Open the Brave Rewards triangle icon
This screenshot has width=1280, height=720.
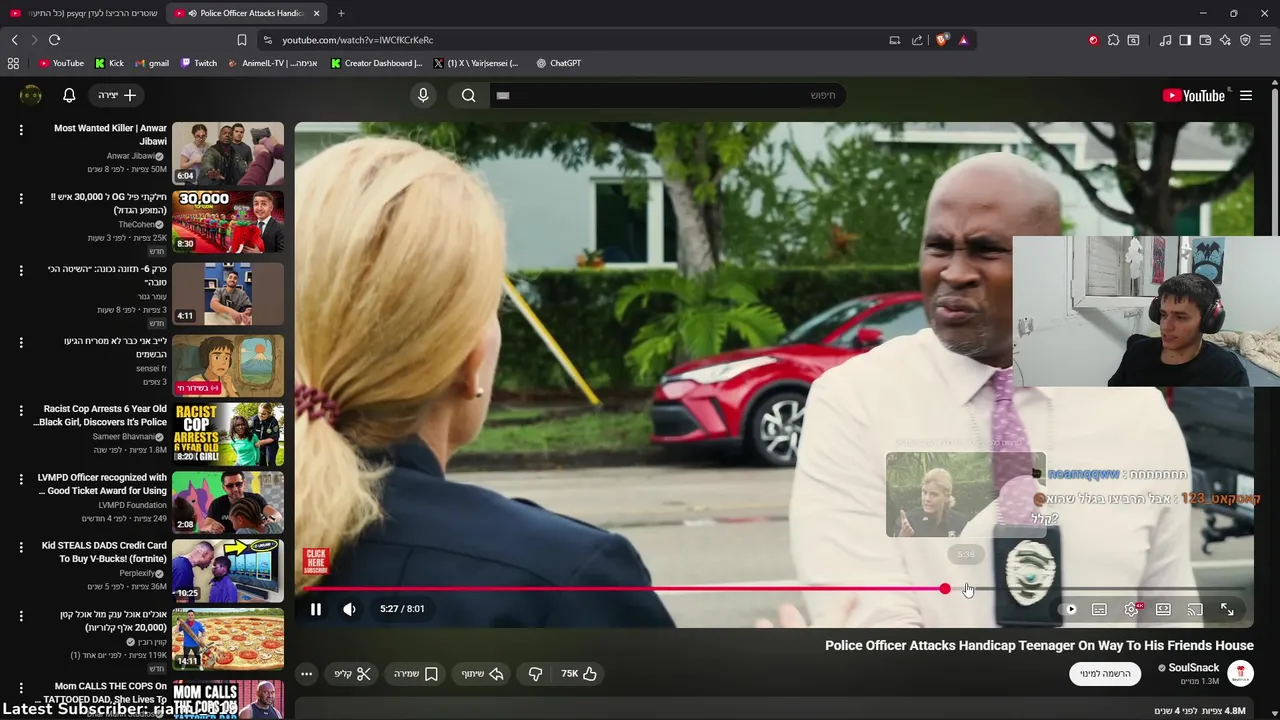point(963,40)
